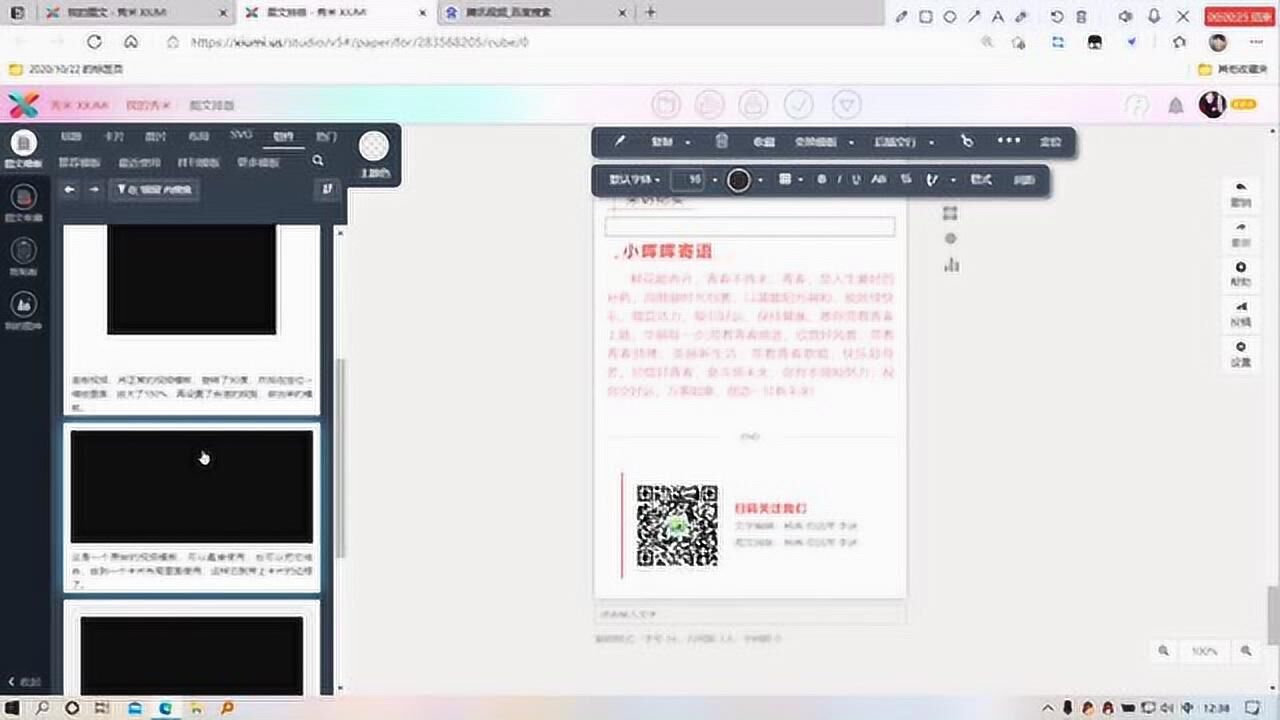Click the 重做 redo button in the right panel
The height and width of the screenshot is (720, 1280).
click(1241, 235)
